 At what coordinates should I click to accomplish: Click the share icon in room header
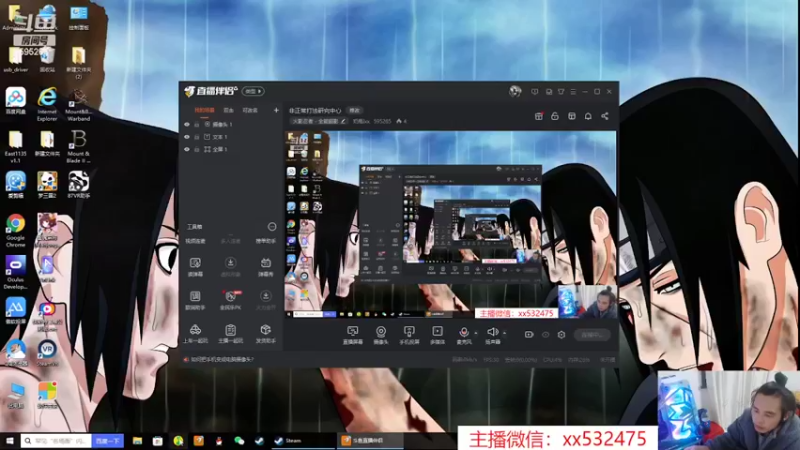(x=605, y=116)
